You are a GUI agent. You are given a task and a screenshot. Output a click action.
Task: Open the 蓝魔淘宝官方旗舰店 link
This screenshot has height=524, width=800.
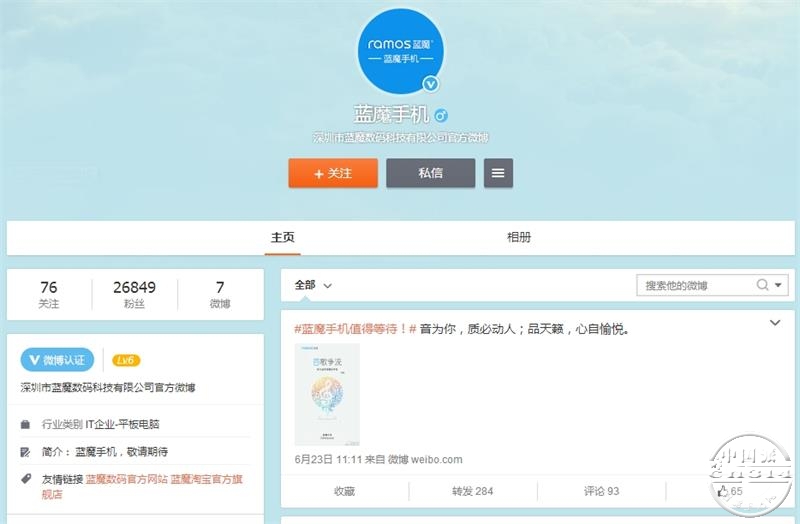pyautogui.click(x=142, y=487)
